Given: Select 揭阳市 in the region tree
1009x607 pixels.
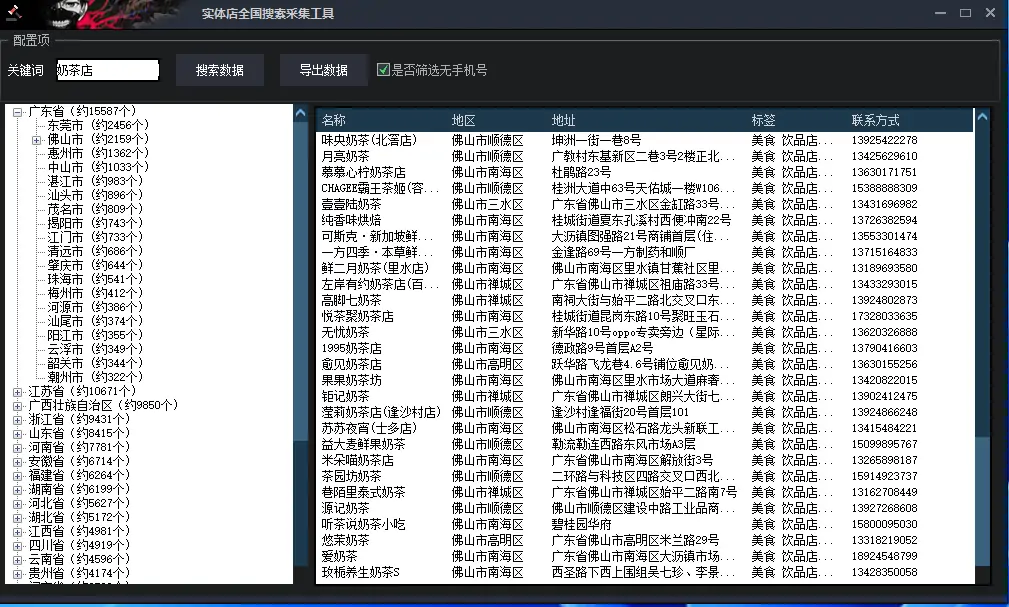Looking at the screenshot, I should [95, 223].
